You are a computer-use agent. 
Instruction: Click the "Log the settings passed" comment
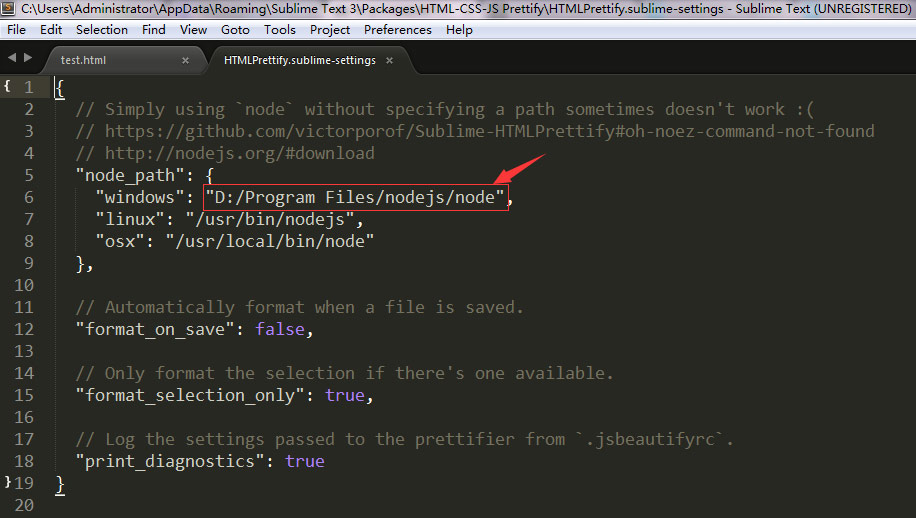tap(404, 439)
